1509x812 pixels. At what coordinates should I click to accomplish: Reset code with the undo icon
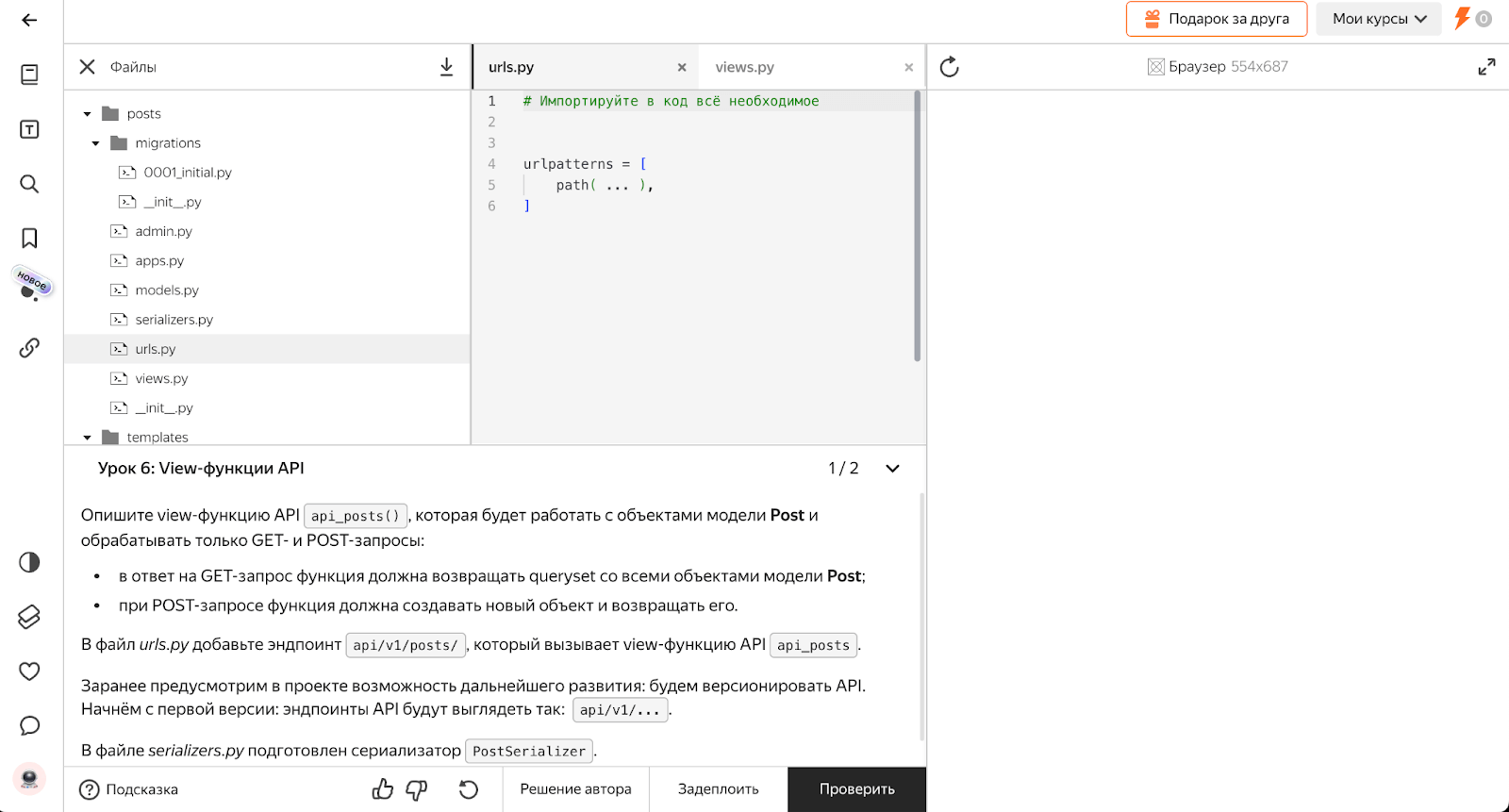tap(469, 789)
